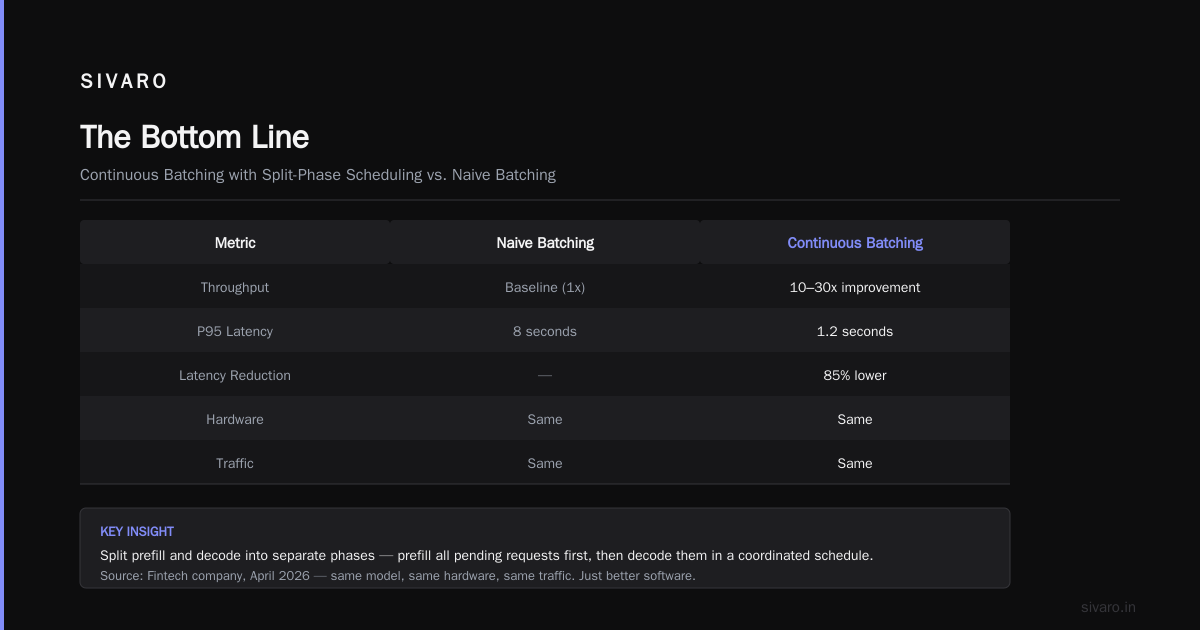Select the 10–30x improvement cell
Image resolution: width=1200 pixels, height=630 pixels.
[855, 287]
